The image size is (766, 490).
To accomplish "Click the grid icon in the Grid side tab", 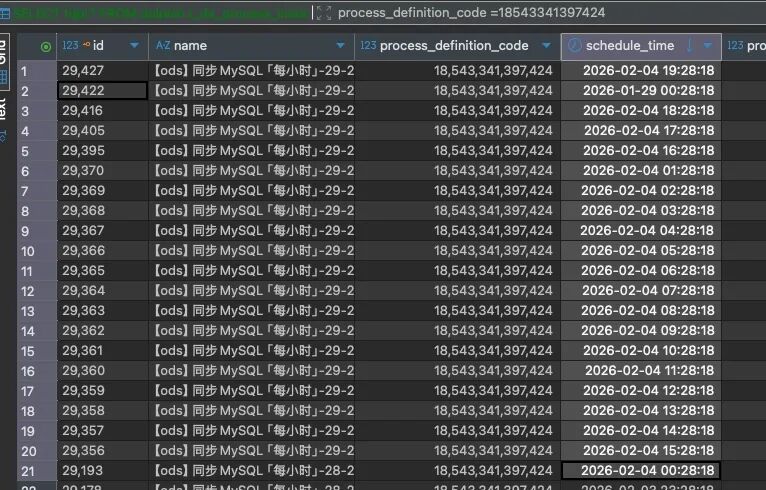I will (4, 77).
